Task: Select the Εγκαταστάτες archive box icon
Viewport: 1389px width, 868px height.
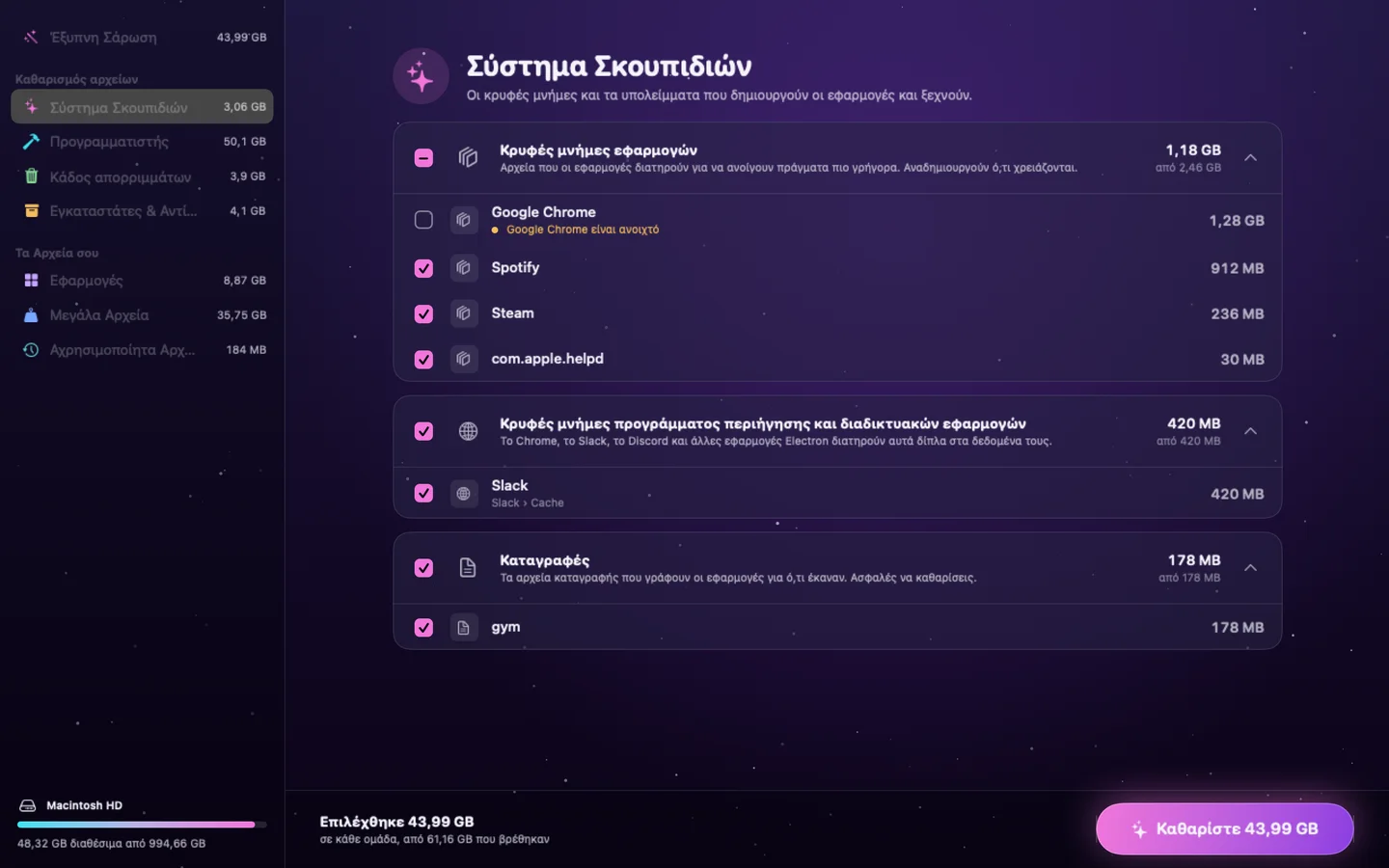Action: click(x=31, y=211)
